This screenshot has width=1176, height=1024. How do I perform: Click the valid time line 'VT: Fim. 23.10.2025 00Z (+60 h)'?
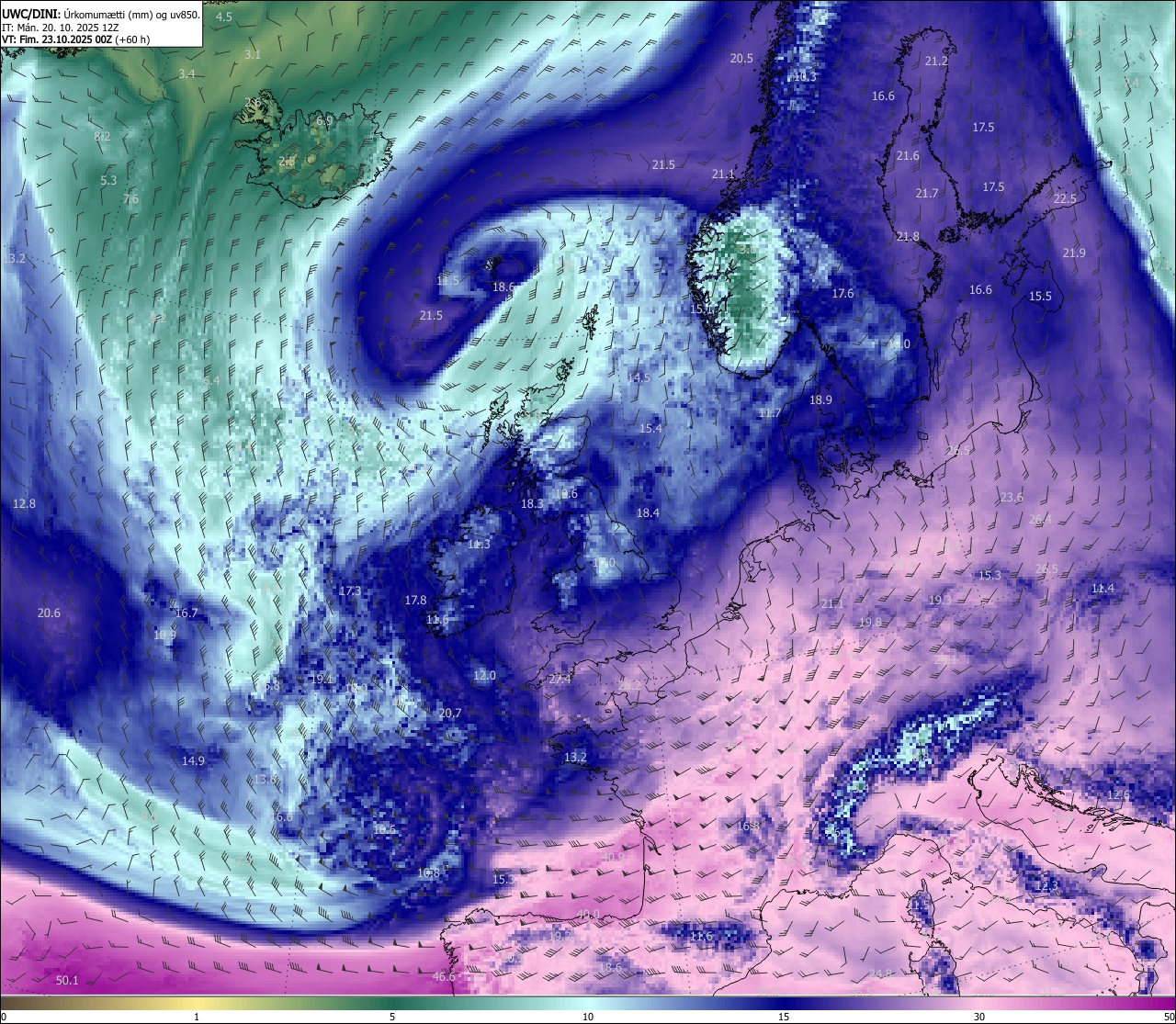tap(75, 39)
